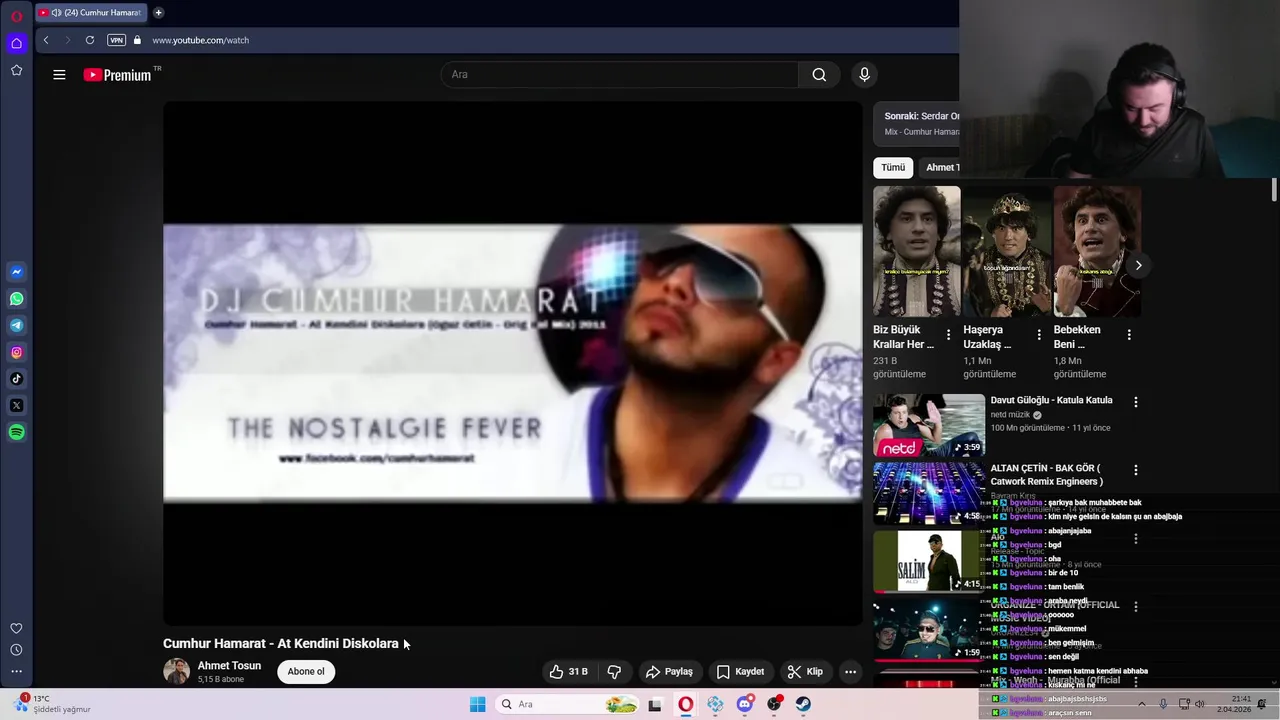Screen dimensions: 1280x720
Task: Open the sidebar three-dot more options
Action: click(x=16, y=671)
